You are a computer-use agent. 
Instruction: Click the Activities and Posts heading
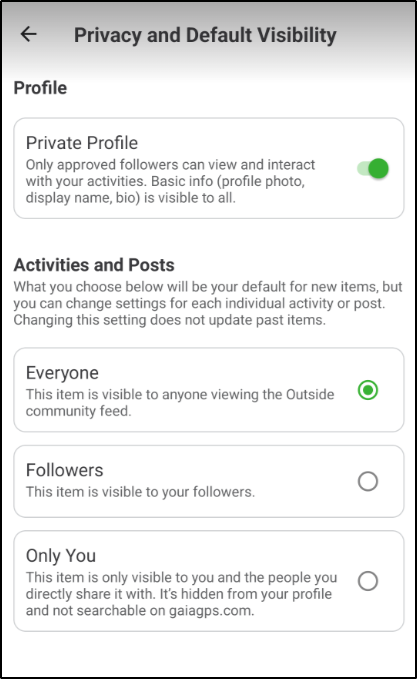[x=94, y=265]
